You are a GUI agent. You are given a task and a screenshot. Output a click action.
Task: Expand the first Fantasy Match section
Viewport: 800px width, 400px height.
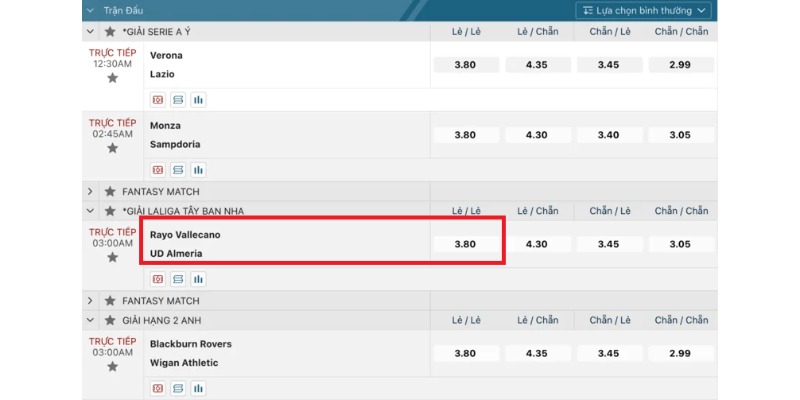pyautogui.click(x=91, y=191)
